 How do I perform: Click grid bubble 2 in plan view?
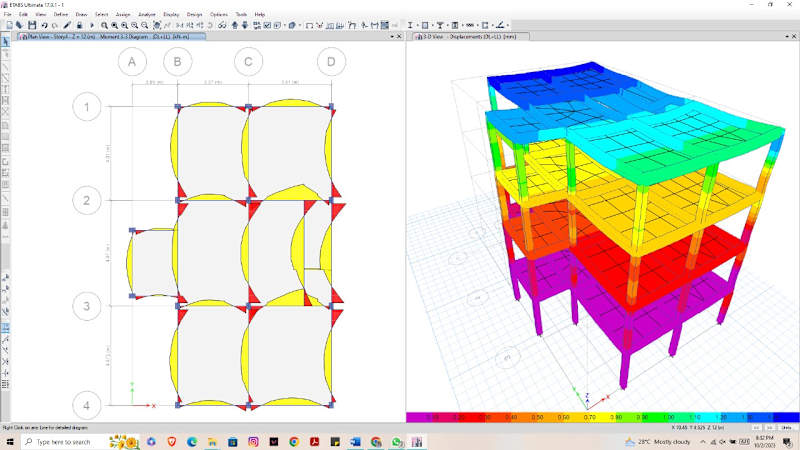(86, 201)
